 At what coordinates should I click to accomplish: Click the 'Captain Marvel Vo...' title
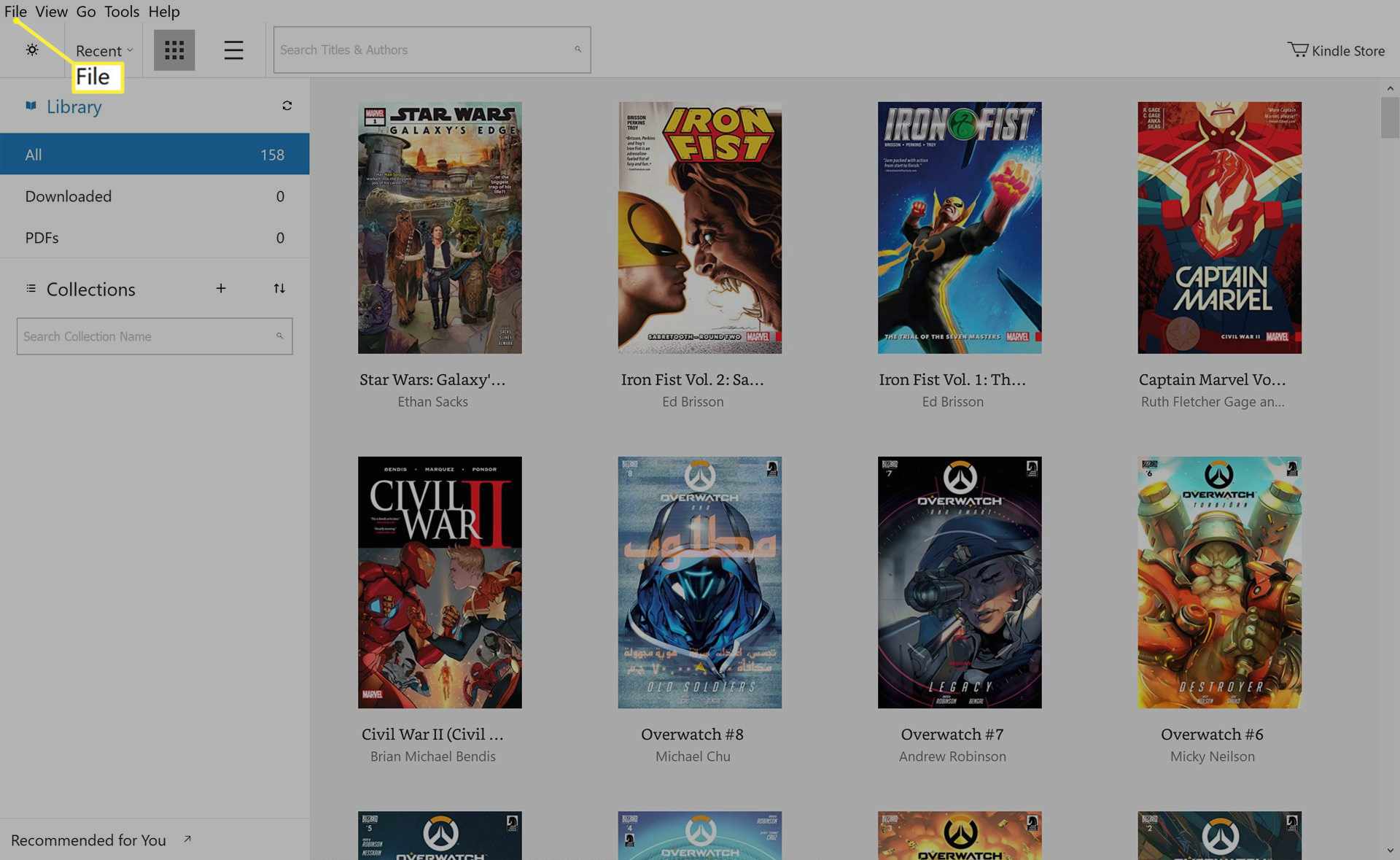pos(1212,379)
